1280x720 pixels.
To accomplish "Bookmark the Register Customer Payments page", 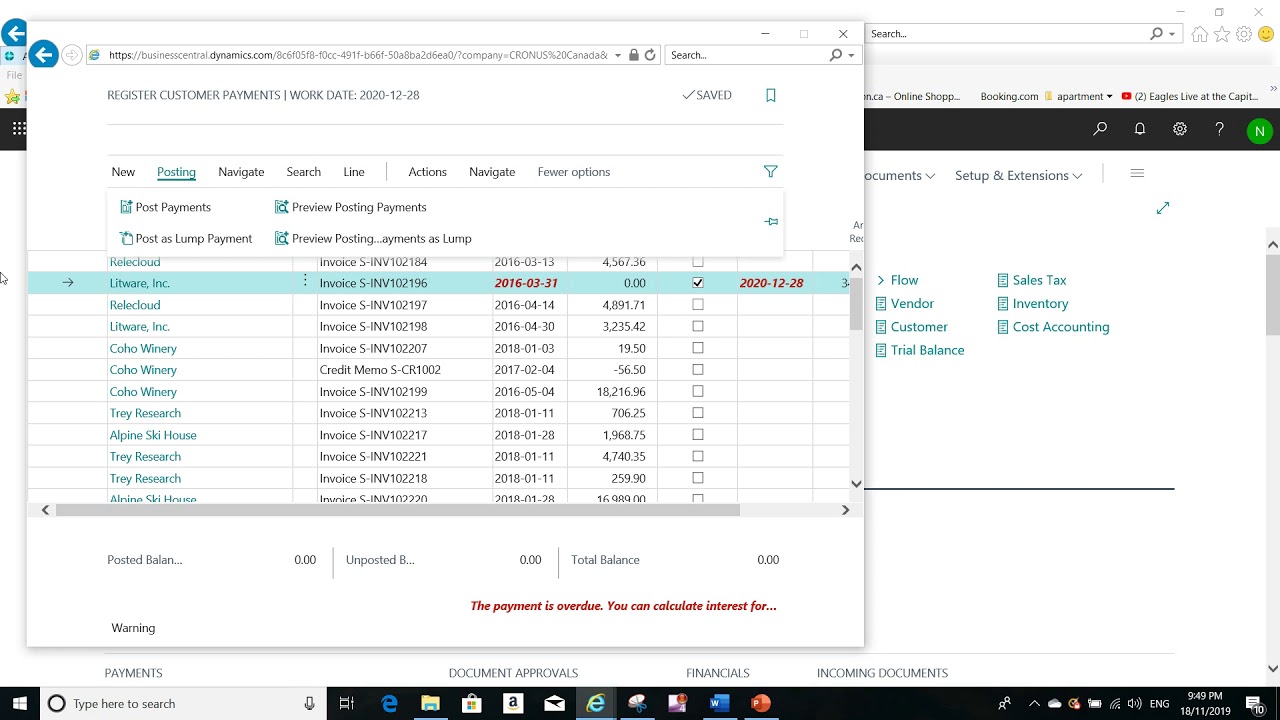I will click(770, 95).
